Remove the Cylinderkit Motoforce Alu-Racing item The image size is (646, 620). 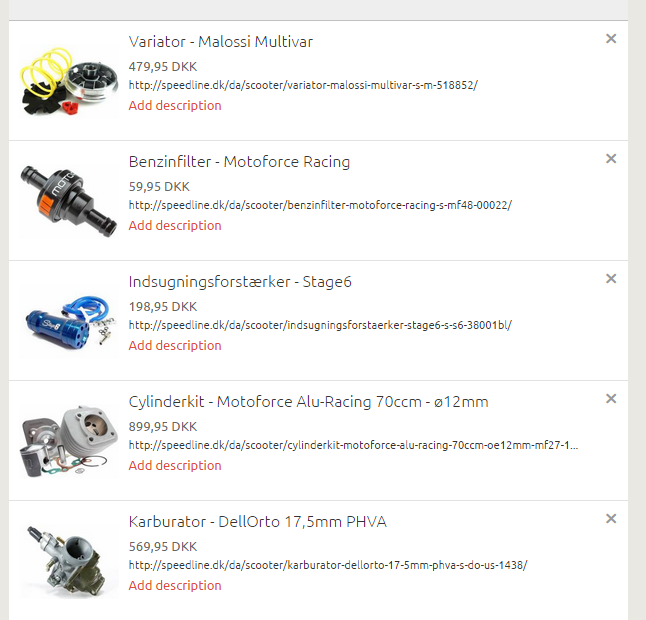[611, 398]
